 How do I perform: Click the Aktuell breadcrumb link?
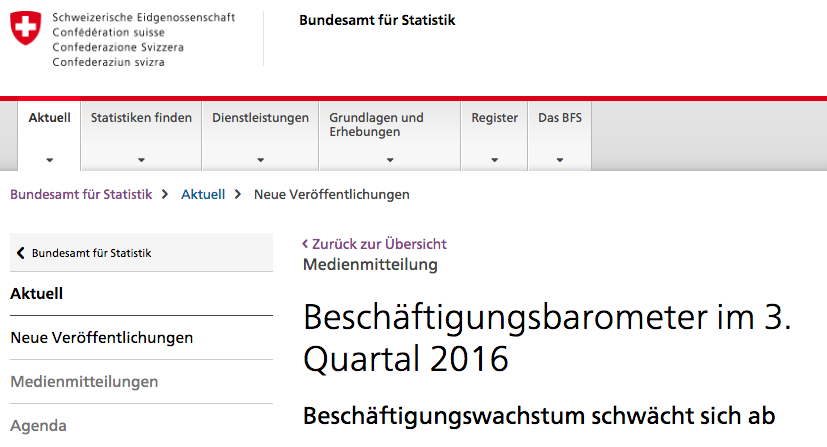[203, 194]
